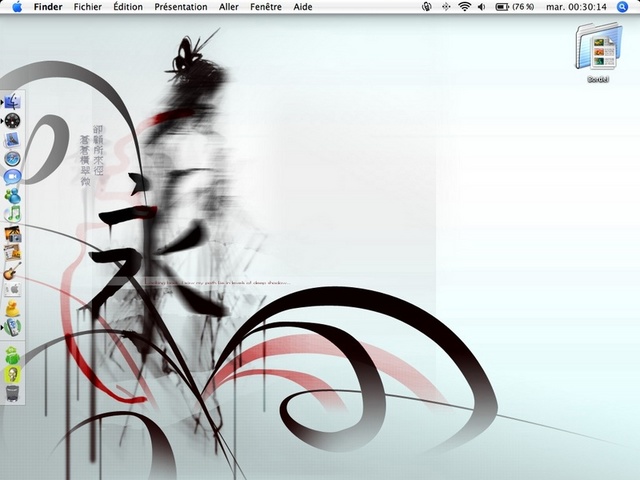
Task: Open iChat video bubble icon
Action: point(13,177)
